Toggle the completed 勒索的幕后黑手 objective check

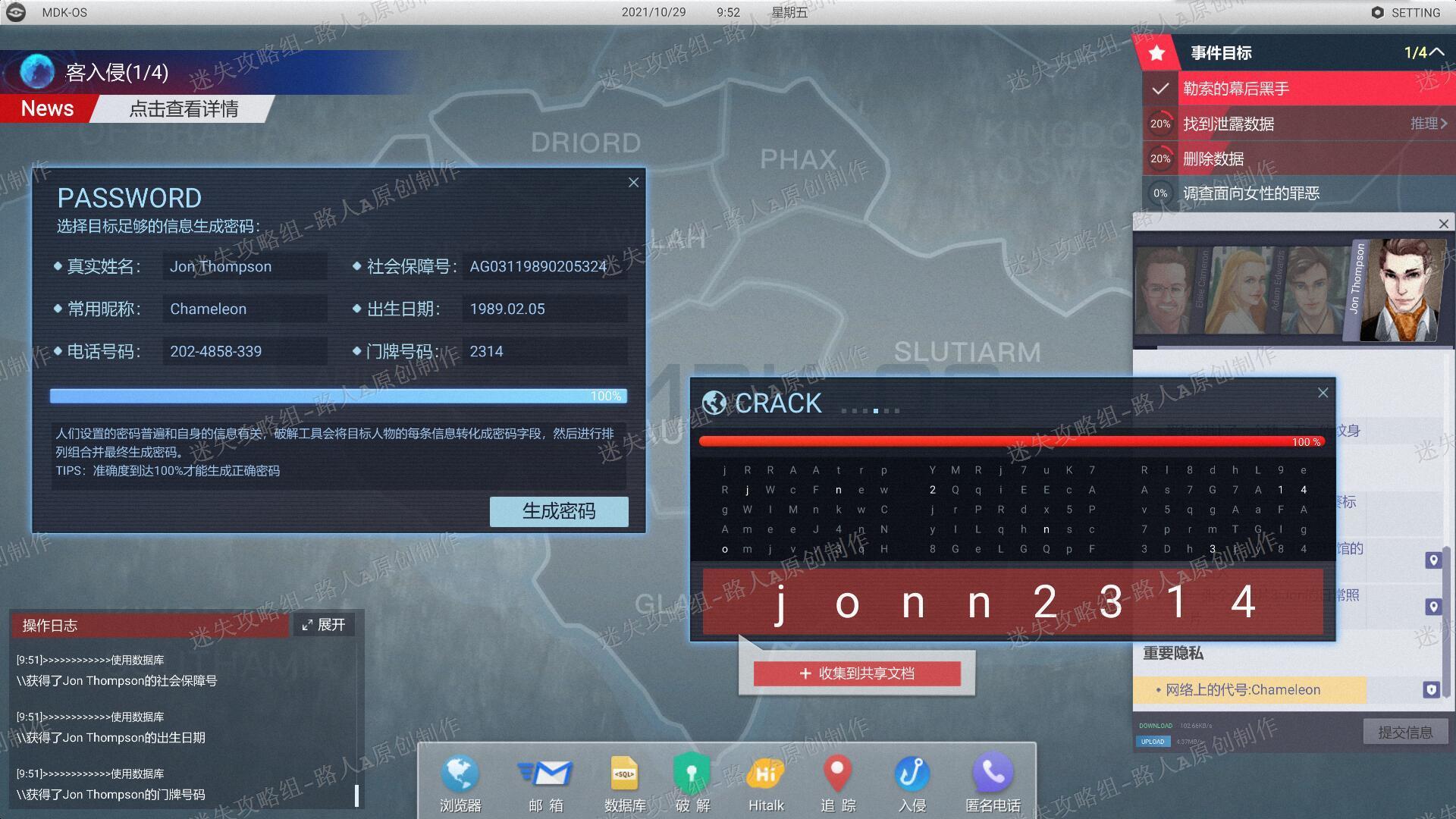click(1159, 89)
